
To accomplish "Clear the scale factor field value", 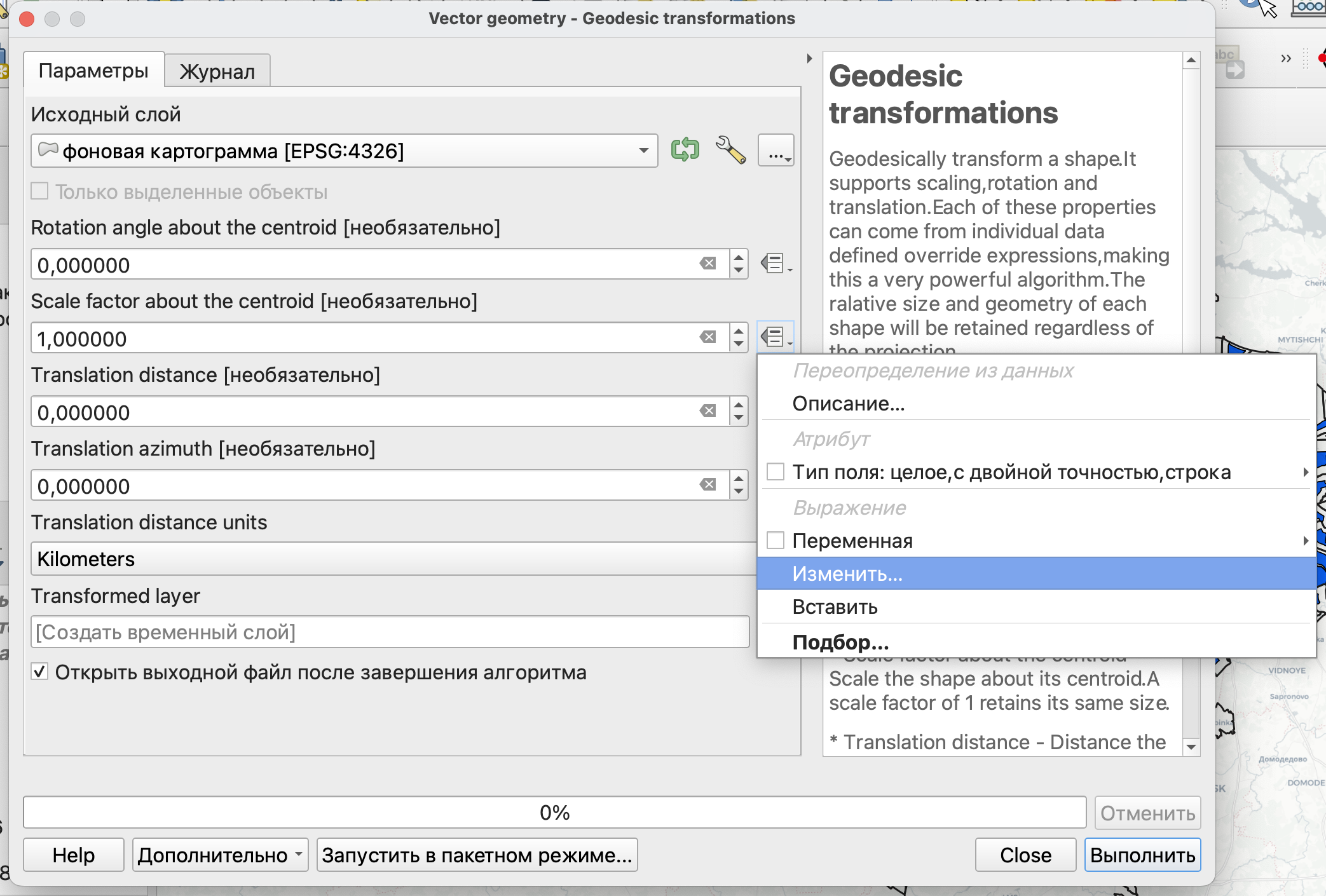I will tap(707, 337).
